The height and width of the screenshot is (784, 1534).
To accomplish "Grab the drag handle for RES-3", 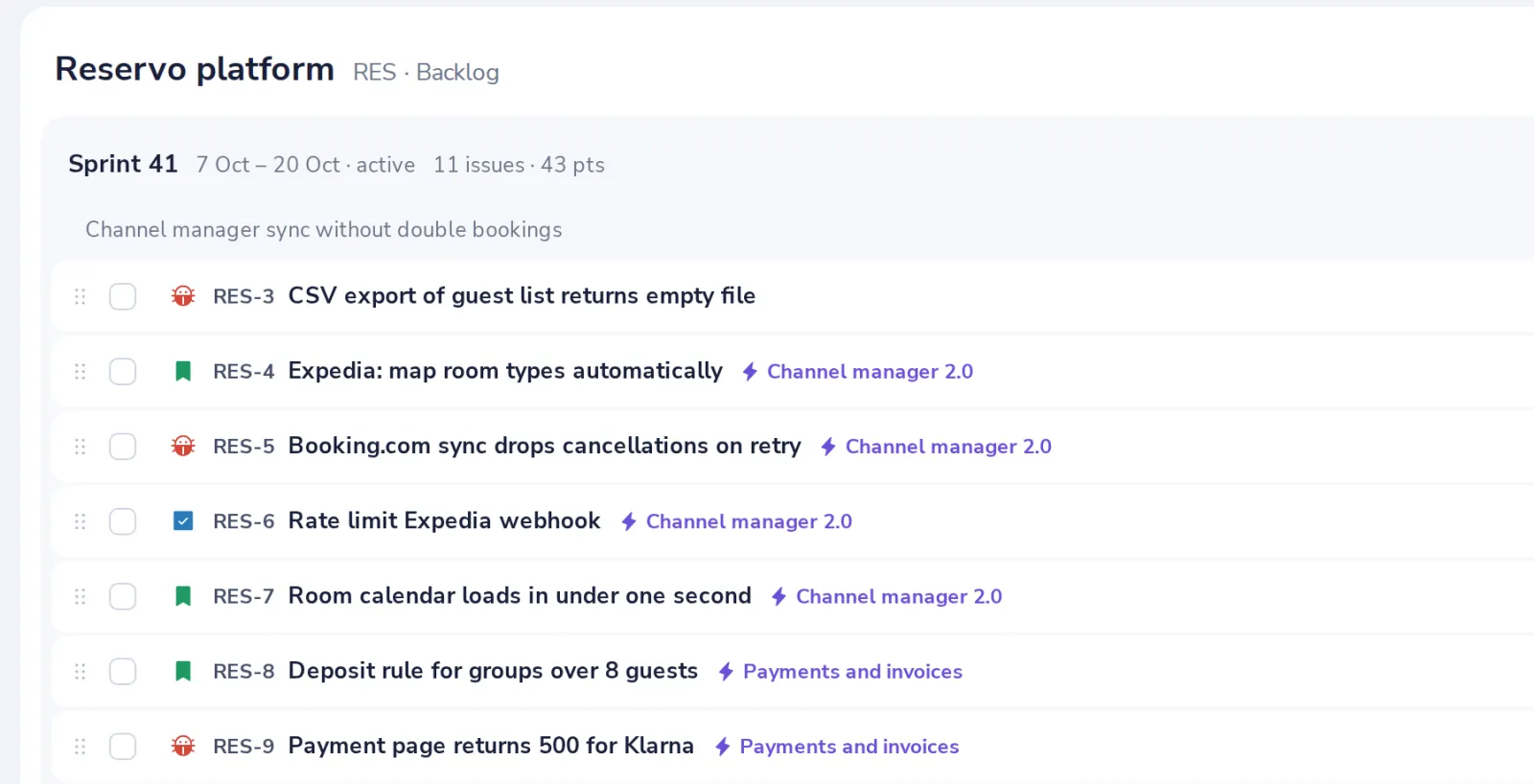I will click(81, 296).
